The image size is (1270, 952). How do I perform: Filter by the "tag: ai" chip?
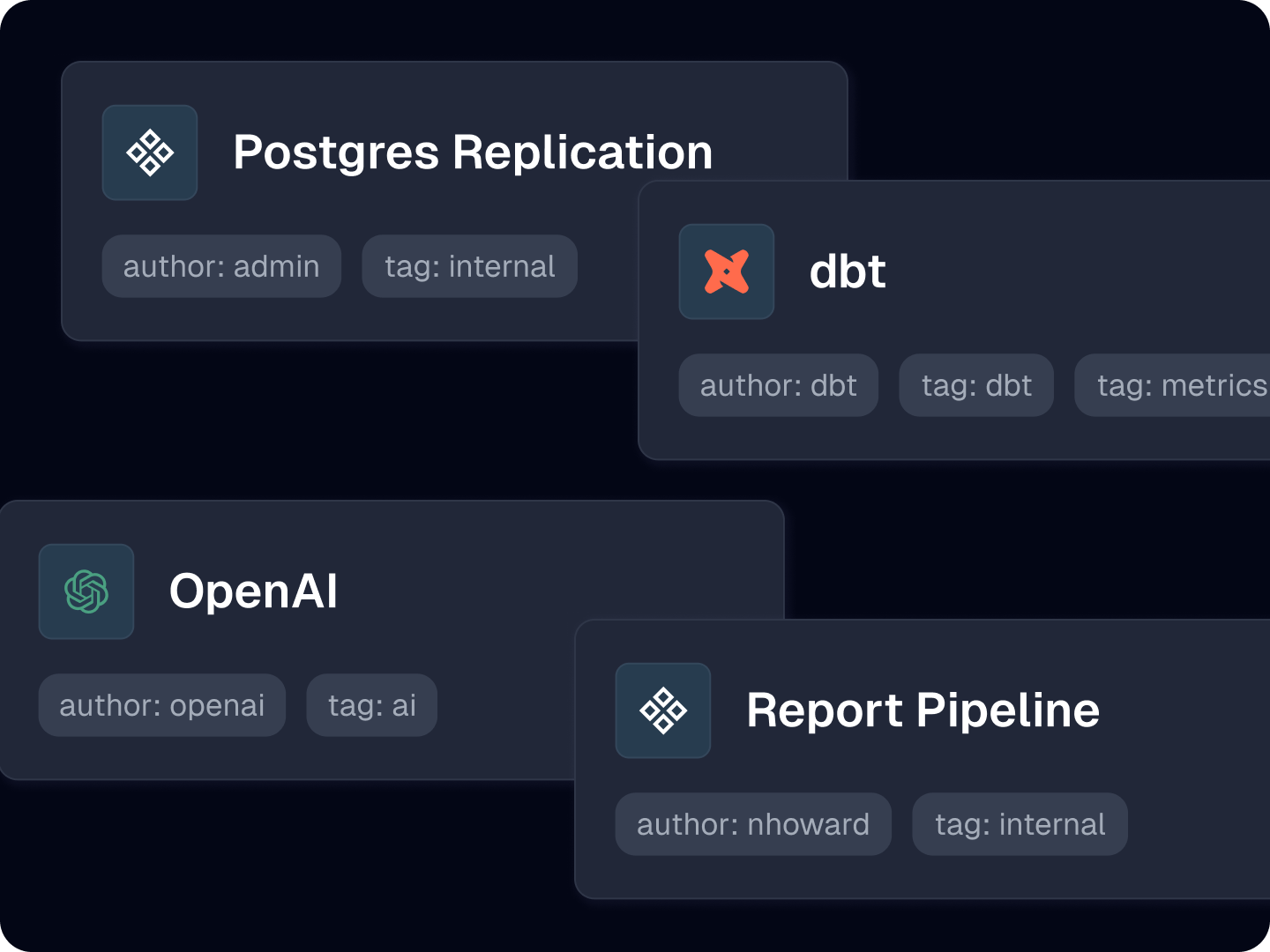tap(372, 705)
